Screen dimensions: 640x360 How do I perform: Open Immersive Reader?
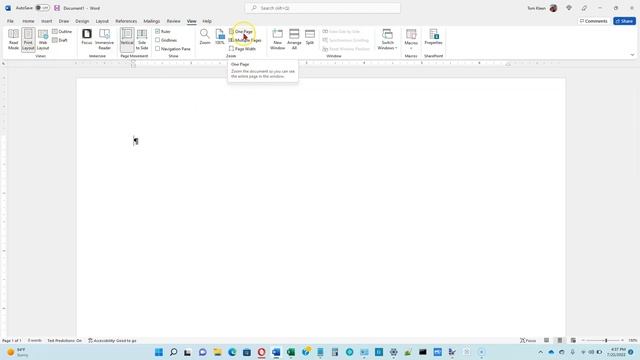(104, 40)
